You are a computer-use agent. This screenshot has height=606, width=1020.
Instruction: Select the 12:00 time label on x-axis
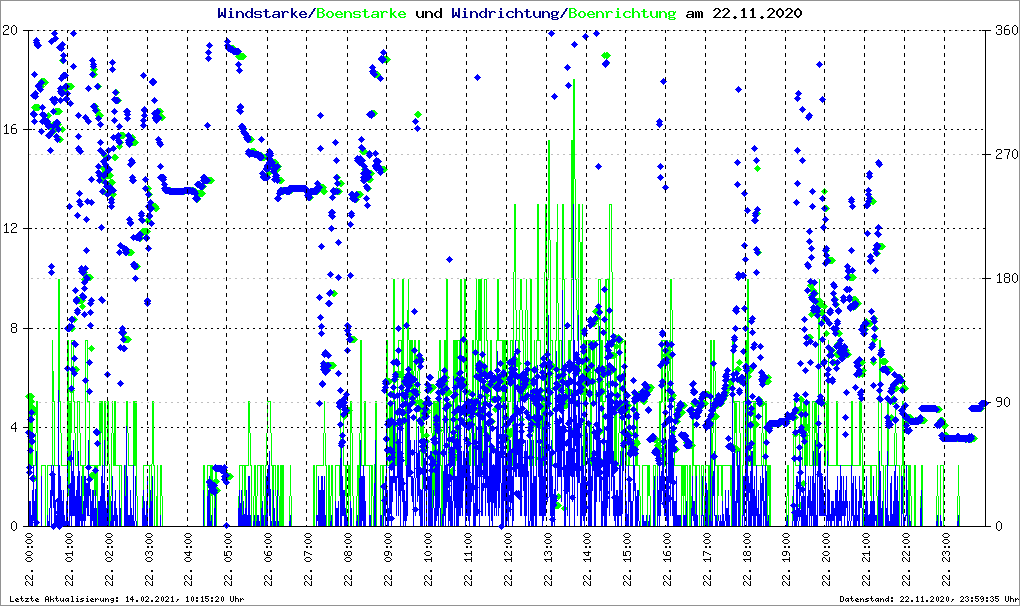(508, 564)
